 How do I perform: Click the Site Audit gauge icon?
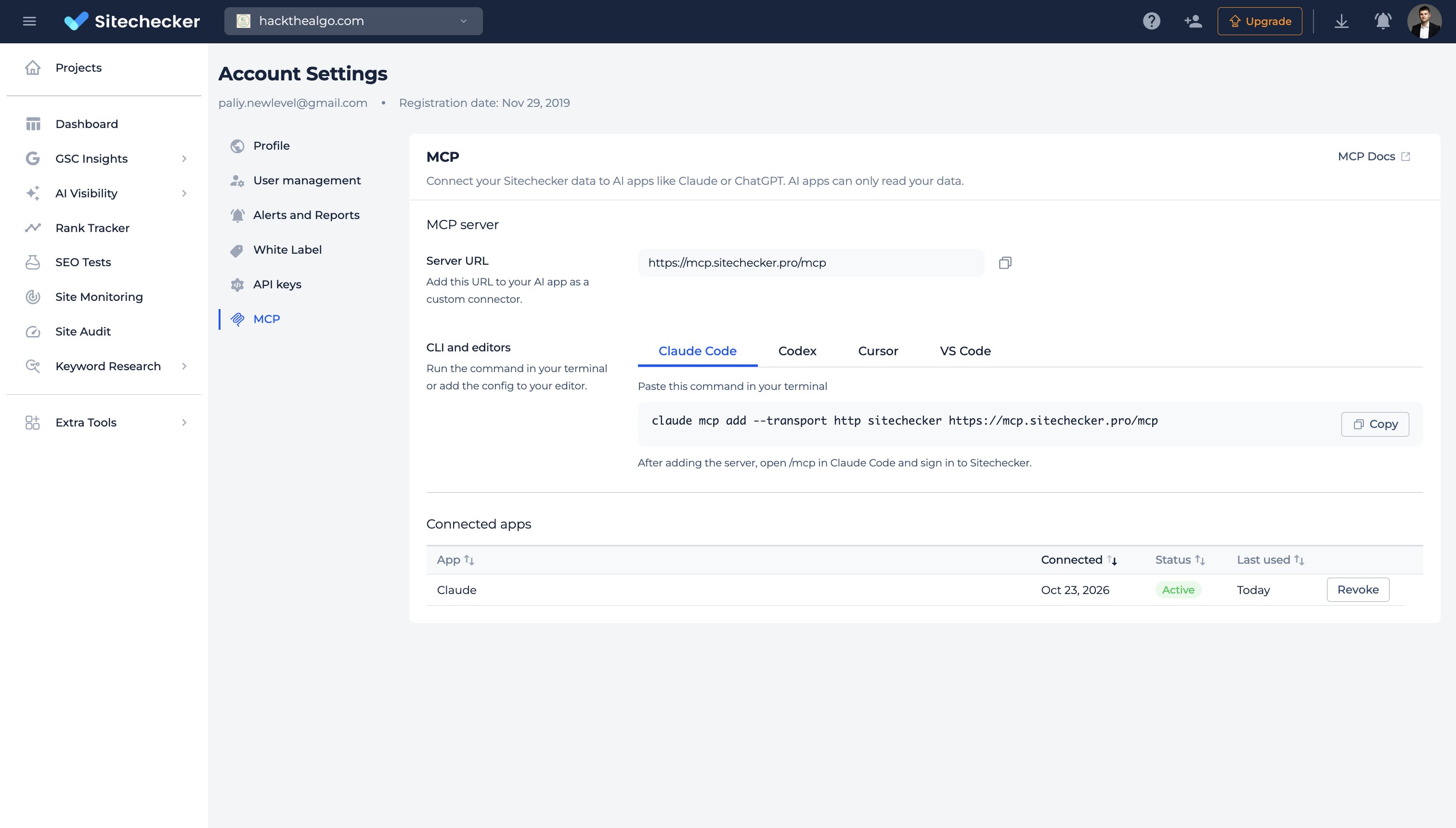click(33, 332)
